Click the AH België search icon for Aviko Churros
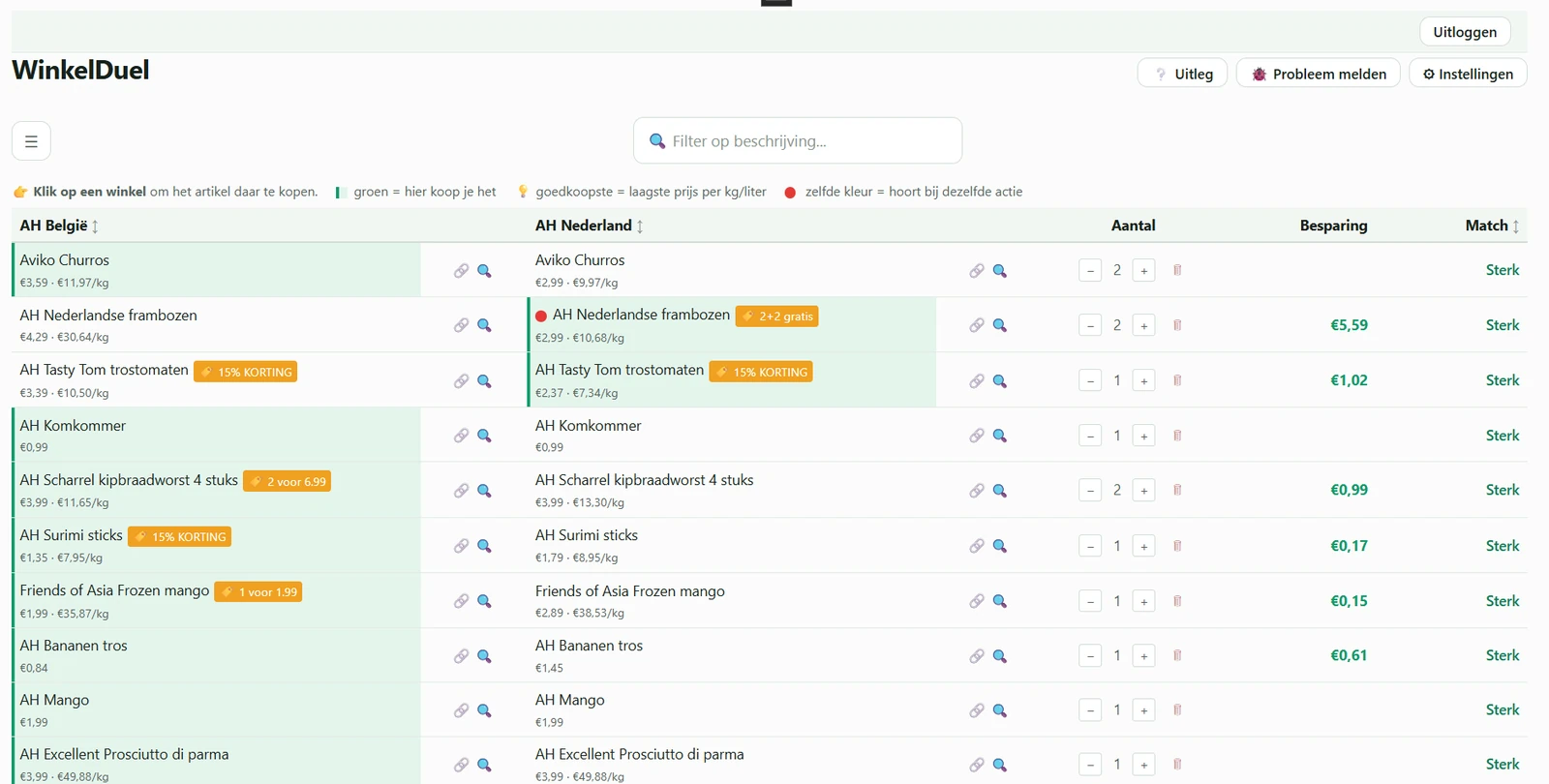Image resolution: width=1549 pixels, height=784 pixels. click(484, 271)
